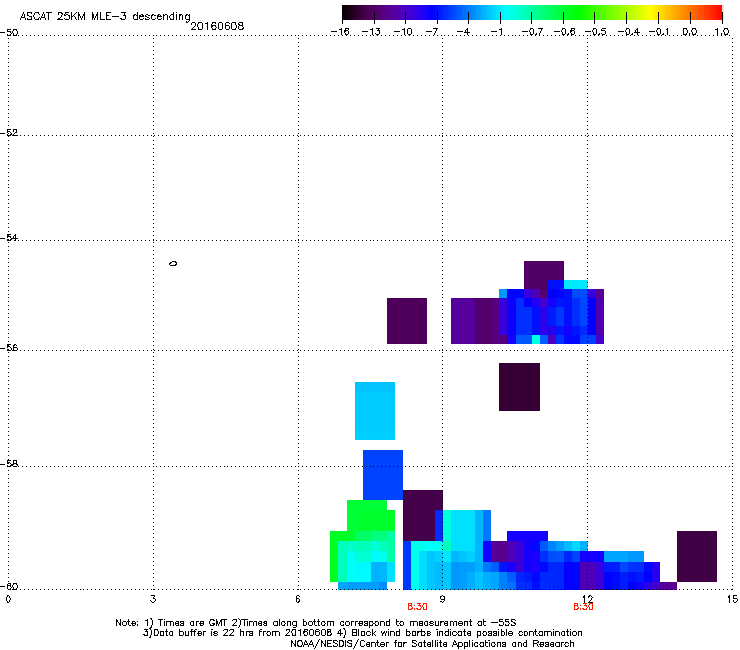Click the '3' longitude axis label
This screenshot has height=650, width=740.
(x=153, y=599)
